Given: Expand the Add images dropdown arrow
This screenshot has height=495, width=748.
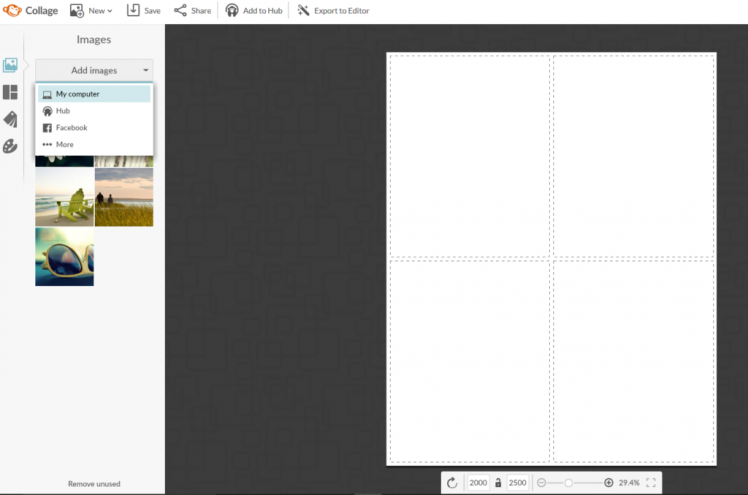Looking at the screenshot, I should pyautogui.click(x=145, y=70).
